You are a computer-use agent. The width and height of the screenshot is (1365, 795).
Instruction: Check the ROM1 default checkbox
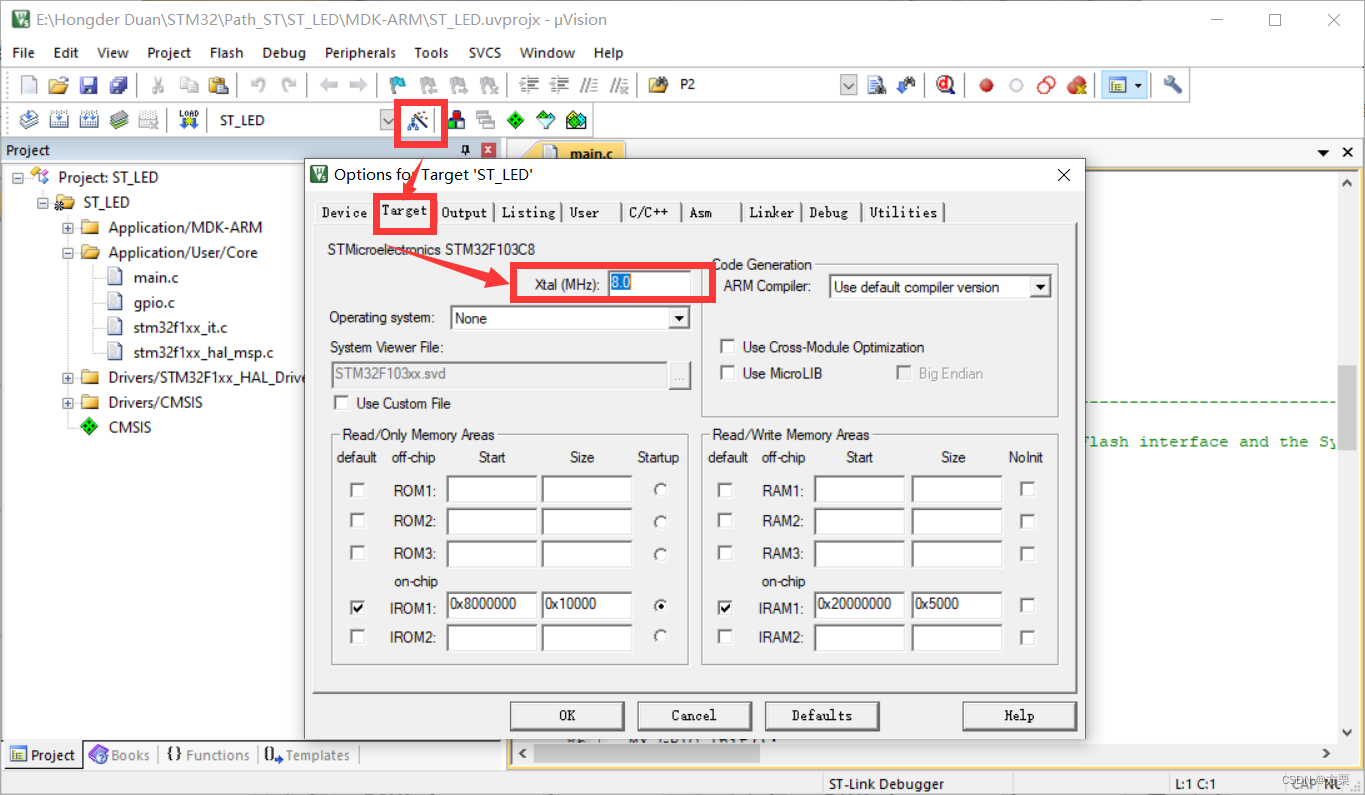click(357, 490)
